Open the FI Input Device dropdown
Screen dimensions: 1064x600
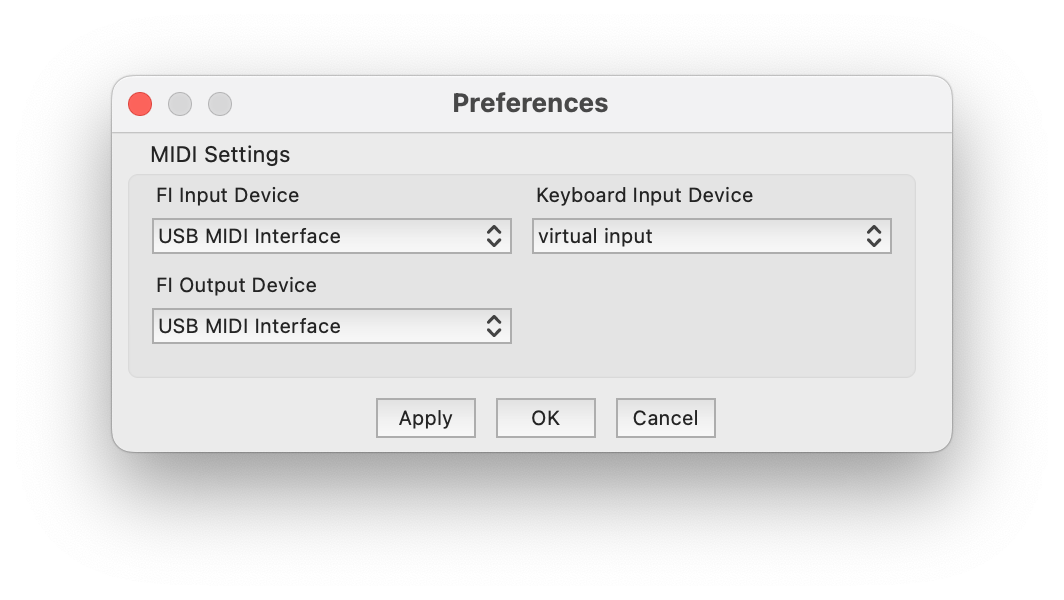[331, 236]
